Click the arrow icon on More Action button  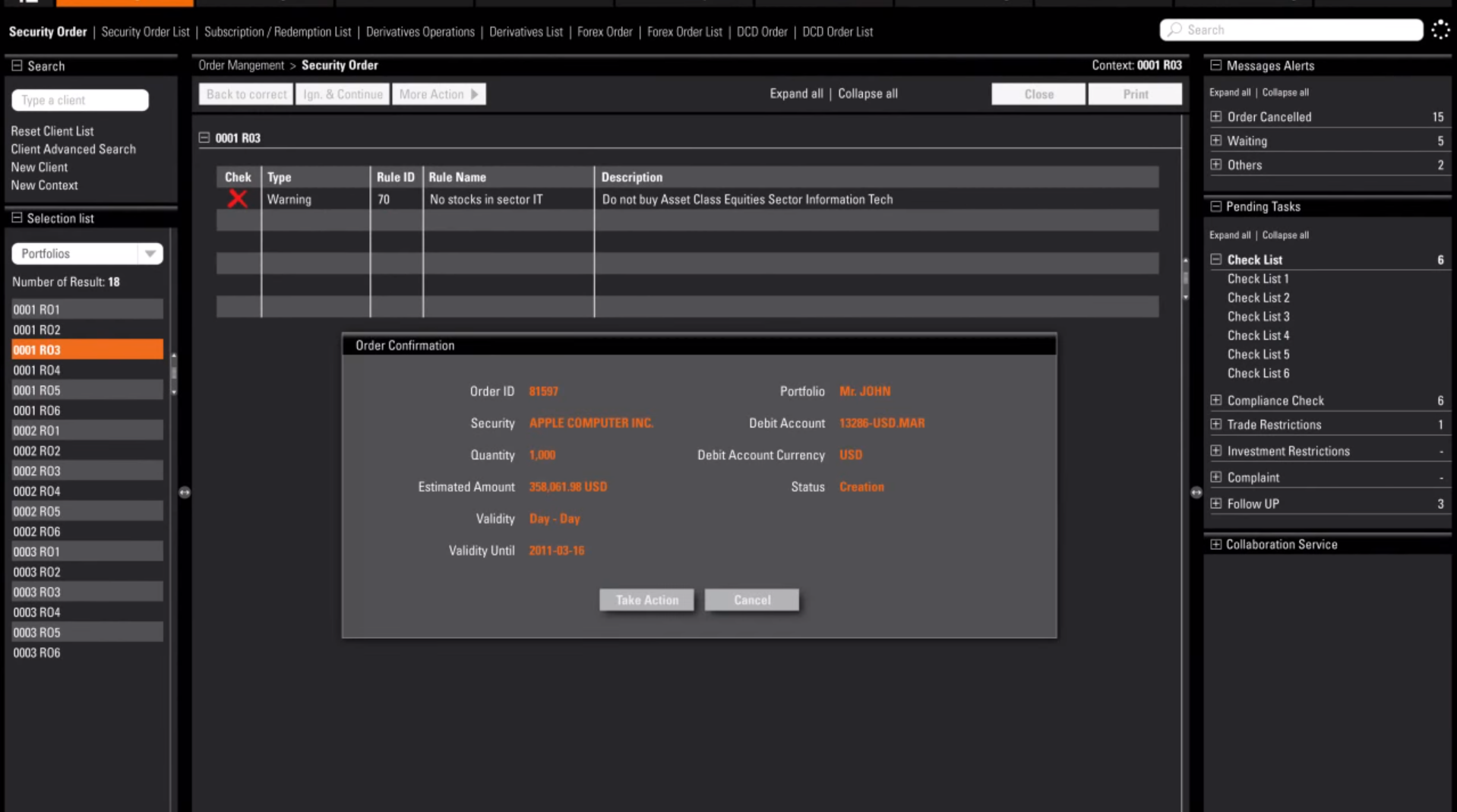[x=474, y=93]
